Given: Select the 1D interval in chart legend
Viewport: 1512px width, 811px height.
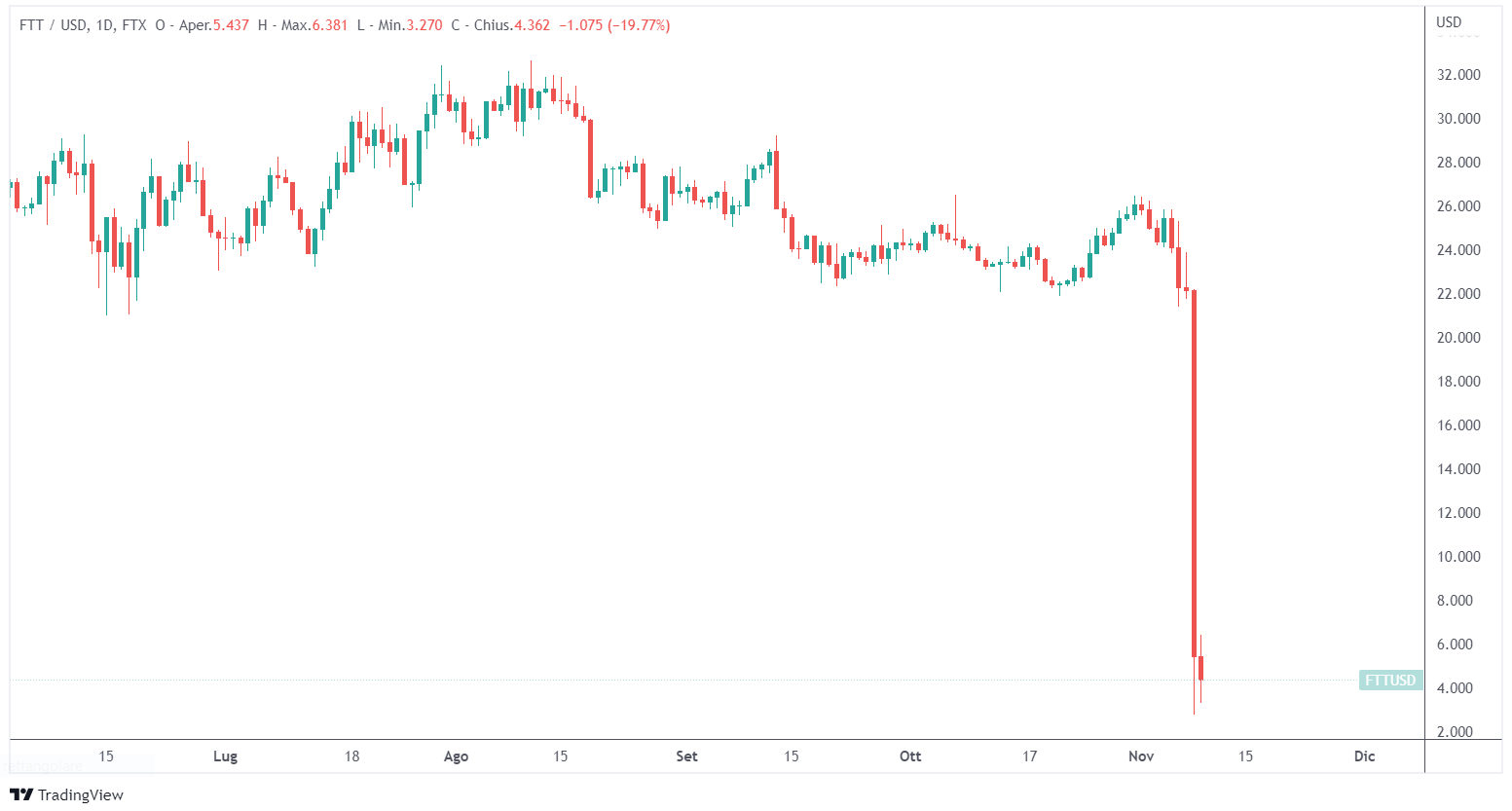Looking at the screenshot, I should coord(104,25).
